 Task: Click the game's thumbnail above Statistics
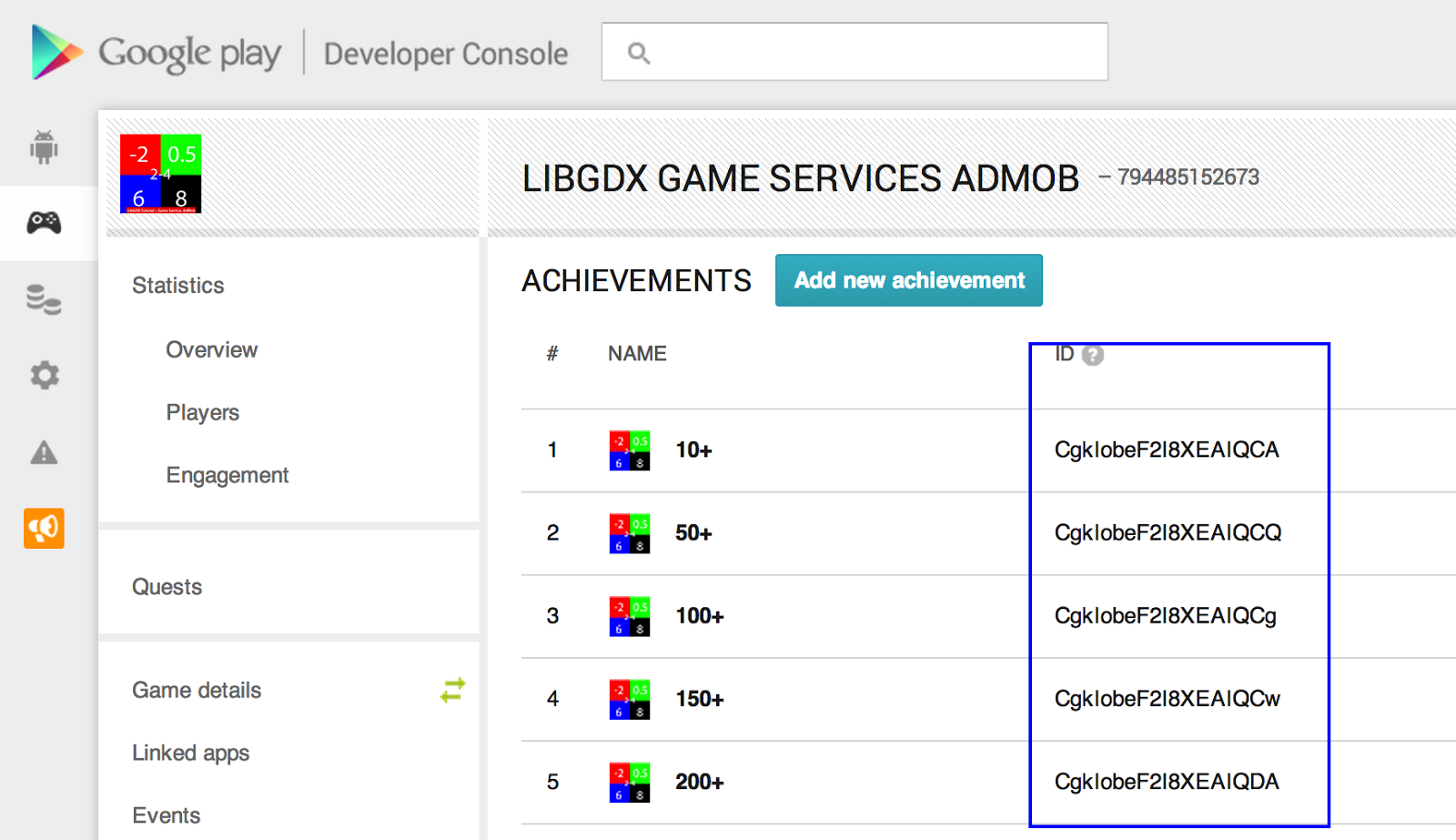(160, 174)
